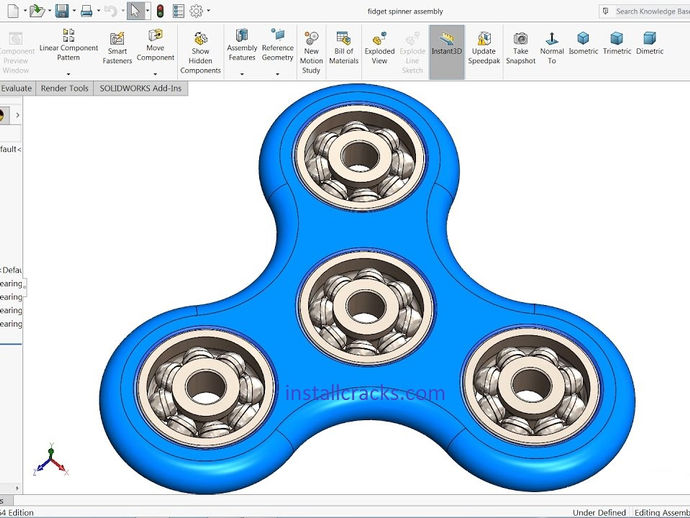Viewport: 690px width, 518px height.
Task: Open the Evaluate tab
Action: point(17,88)
